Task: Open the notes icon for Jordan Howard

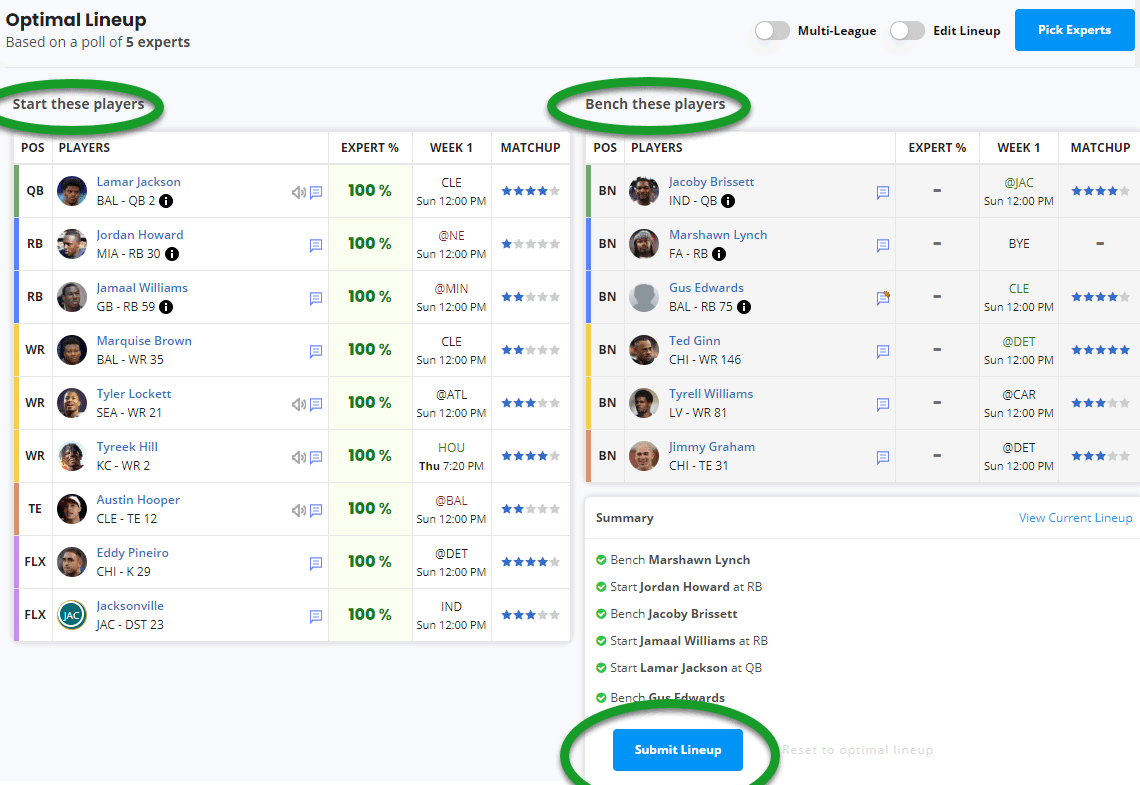Action: tap(316, 246)
